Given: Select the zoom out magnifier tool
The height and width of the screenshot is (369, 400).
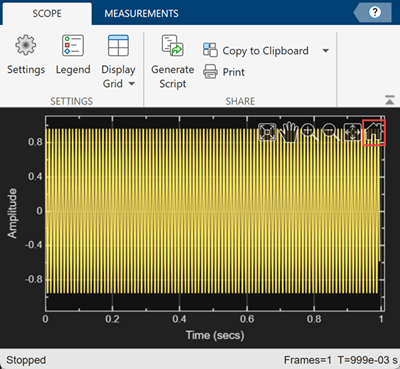Looking at the screenshot, I should (x=331, y=132).
